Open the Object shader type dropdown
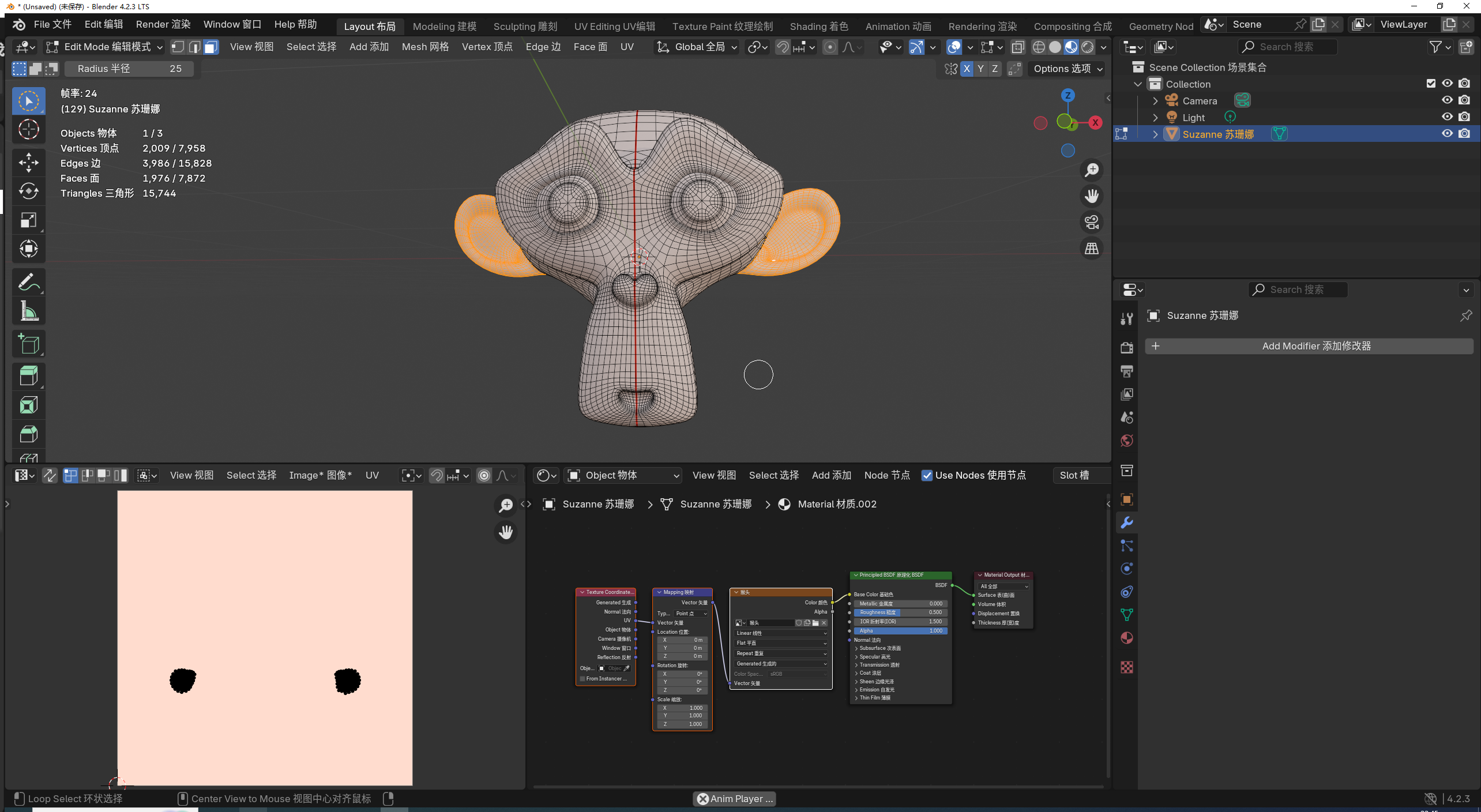Screen dimensions: 1481x812 point(623,475)
